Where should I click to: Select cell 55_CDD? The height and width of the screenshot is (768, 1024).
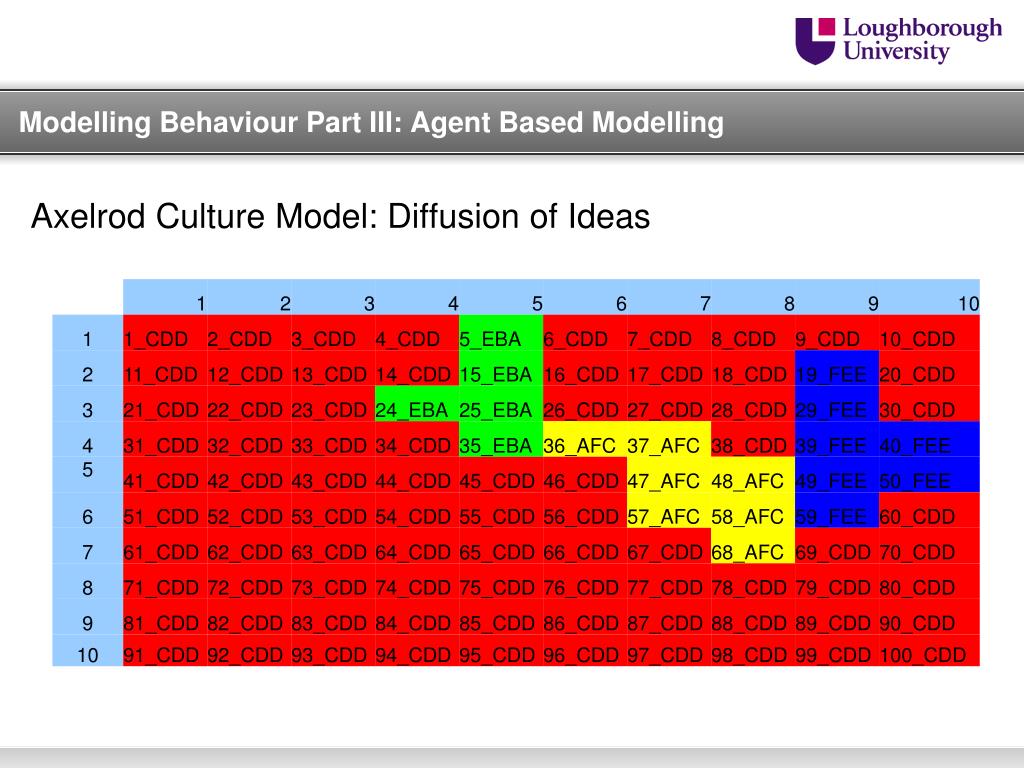(501, 510)
